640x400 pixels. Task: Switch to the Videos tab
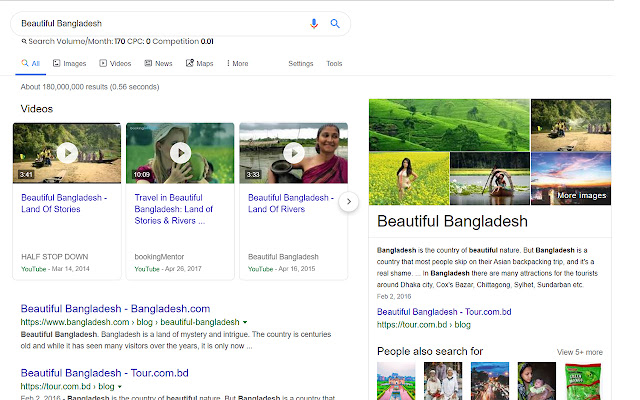click(115, 64)
